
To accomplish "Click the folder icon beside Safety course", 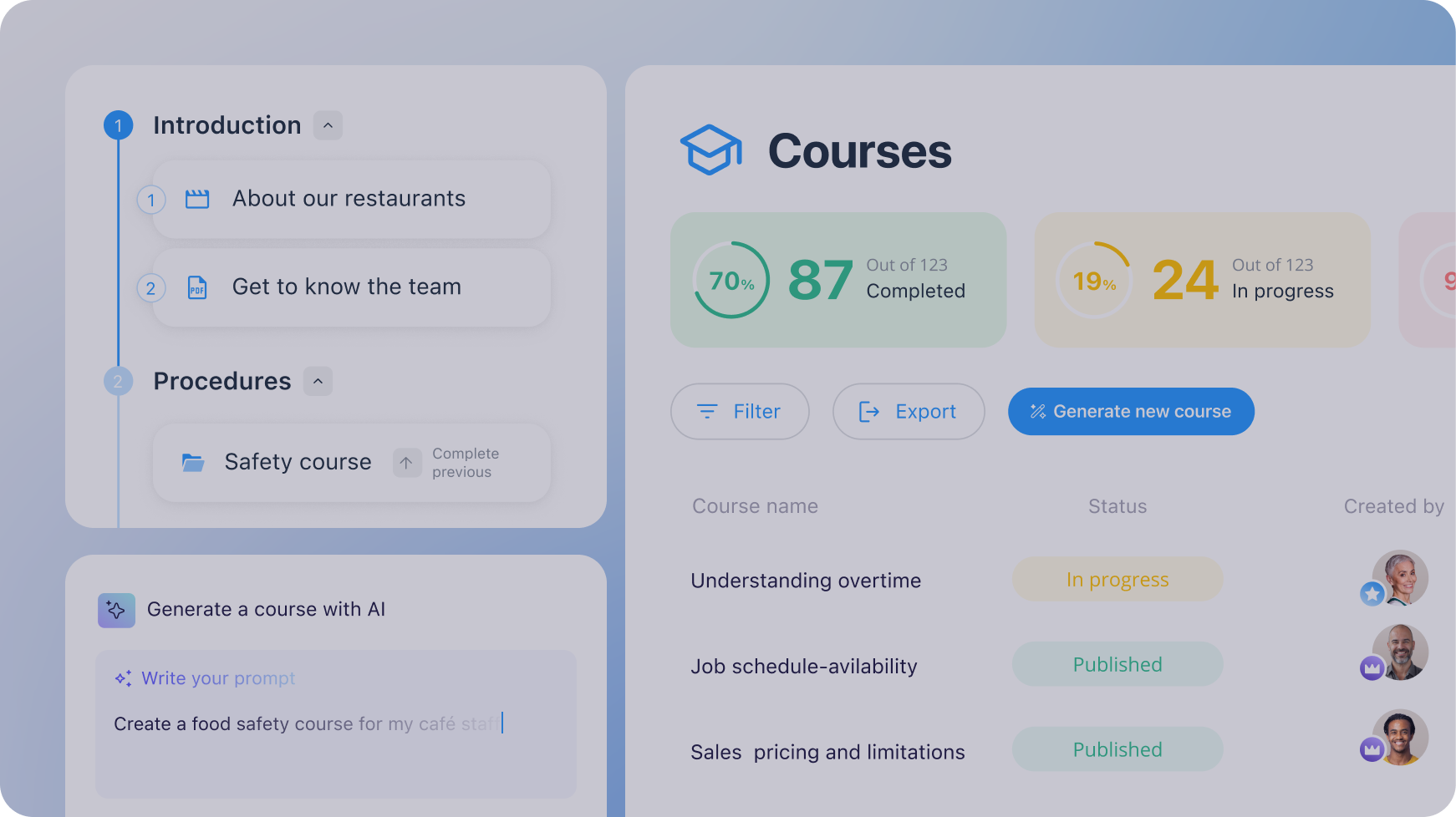I will [193, 462].
